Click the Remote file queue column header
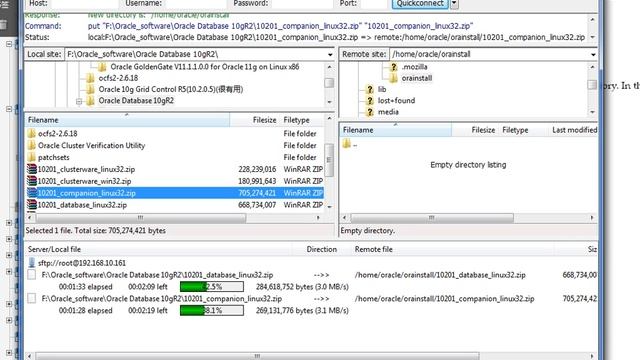 (x=452, y=249)
